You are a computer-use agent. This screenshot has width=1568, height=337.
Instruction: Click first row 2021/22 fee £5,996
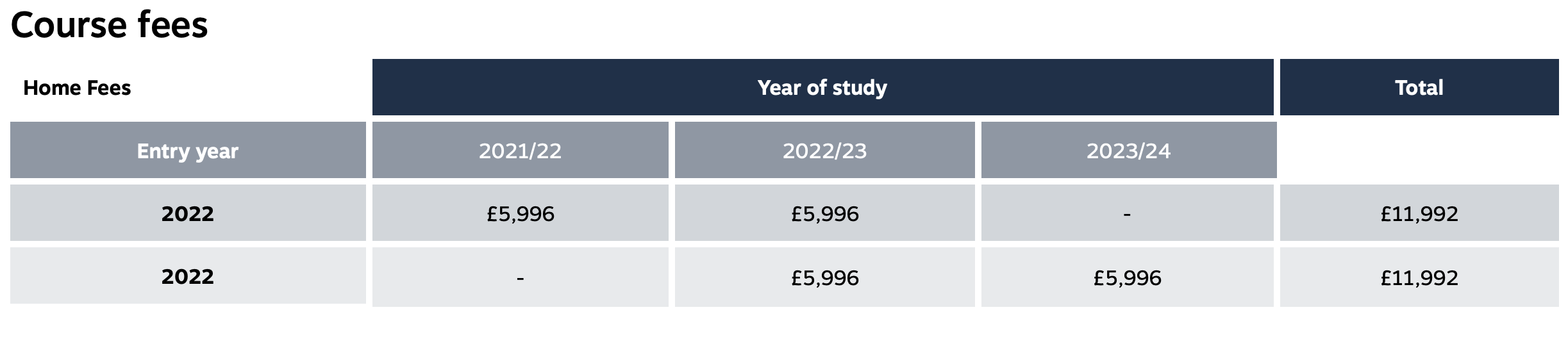click(520, 213)
